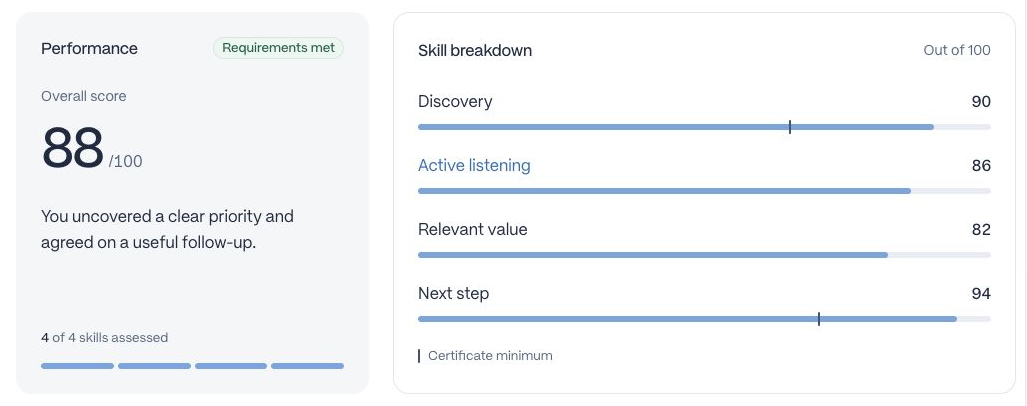The image size is (1027, 406).
Task: Click the Relevant value progress bar
Action: tap(704, 255)
